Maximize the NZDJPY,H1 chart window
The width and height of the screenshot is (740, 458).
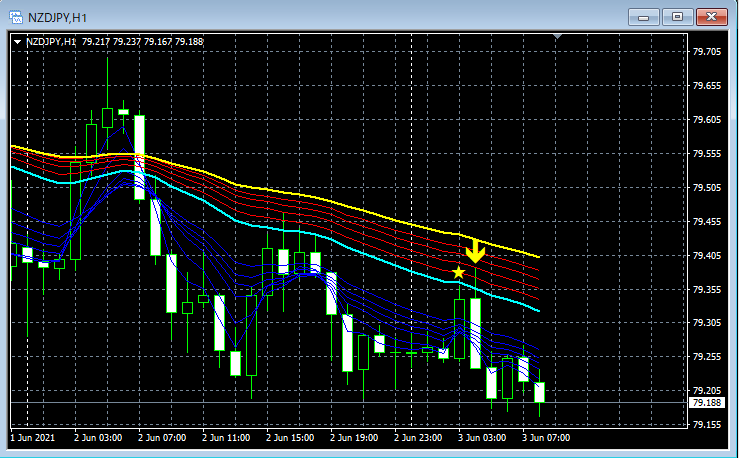click(677, 17)
